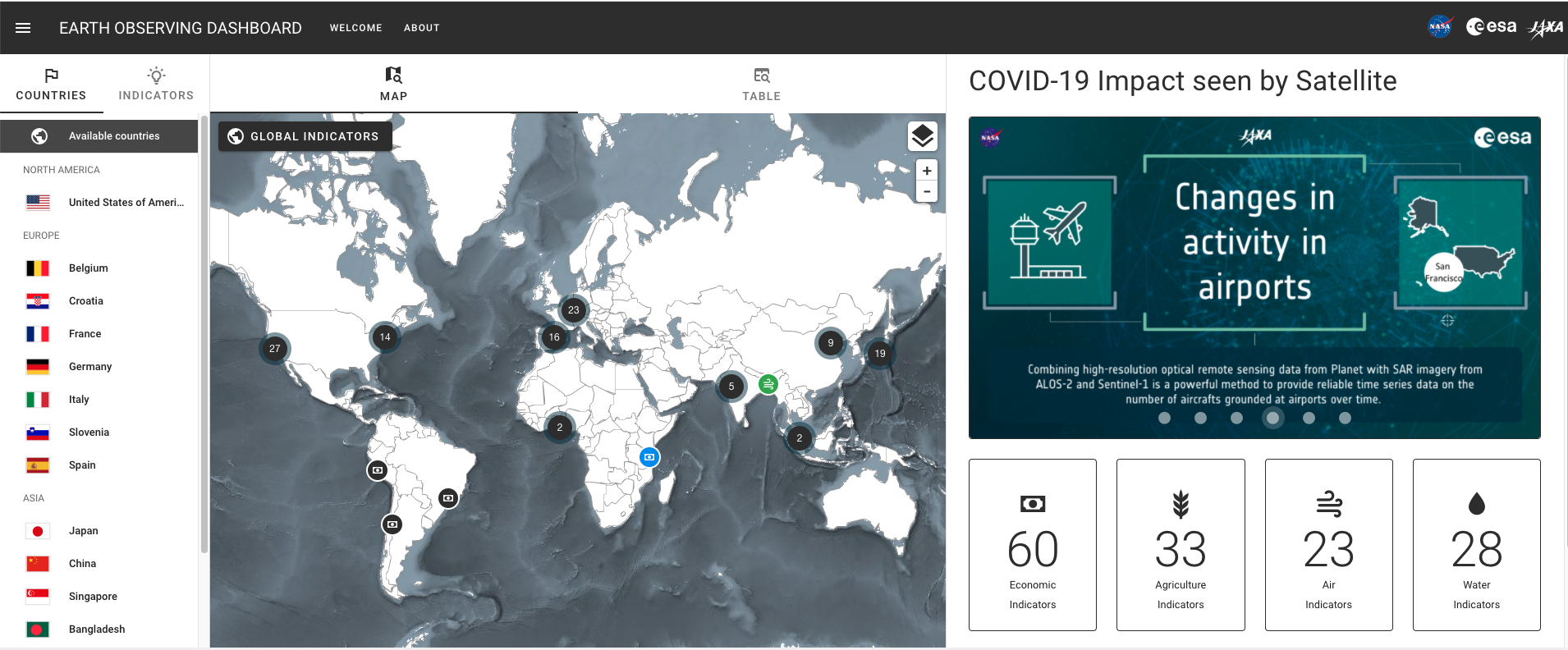The width and height of the screenshot is (1568, 650).
Task: Click the San Francisco US map thumbnail
Action: [x=1460, y=243]
